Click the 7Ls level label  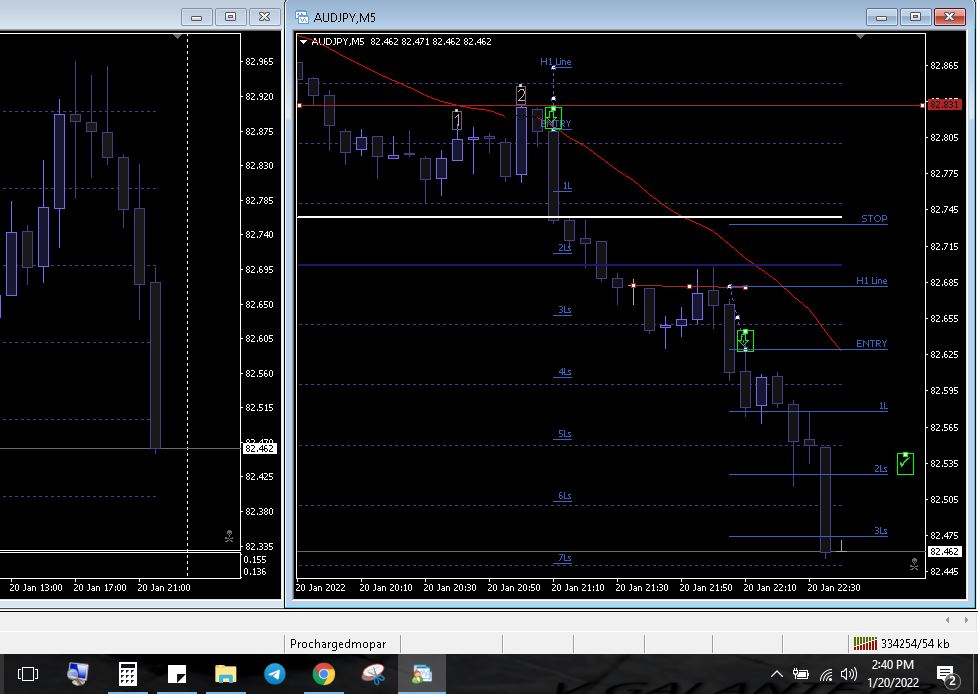[564, 557]
